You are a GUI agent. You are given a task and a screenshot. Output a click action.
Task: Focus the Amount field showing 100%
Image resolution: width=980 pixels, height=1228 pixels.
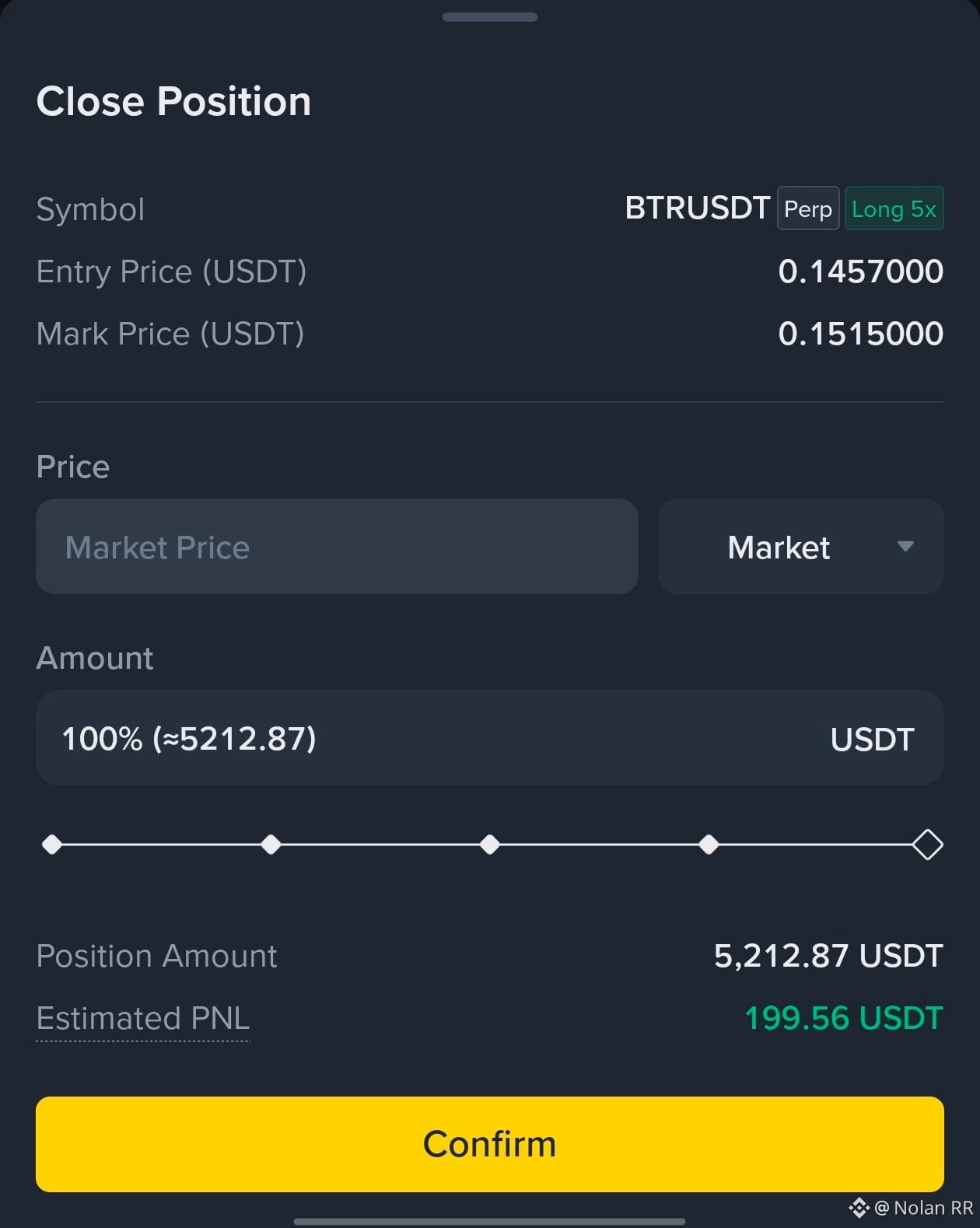(490, 737)
